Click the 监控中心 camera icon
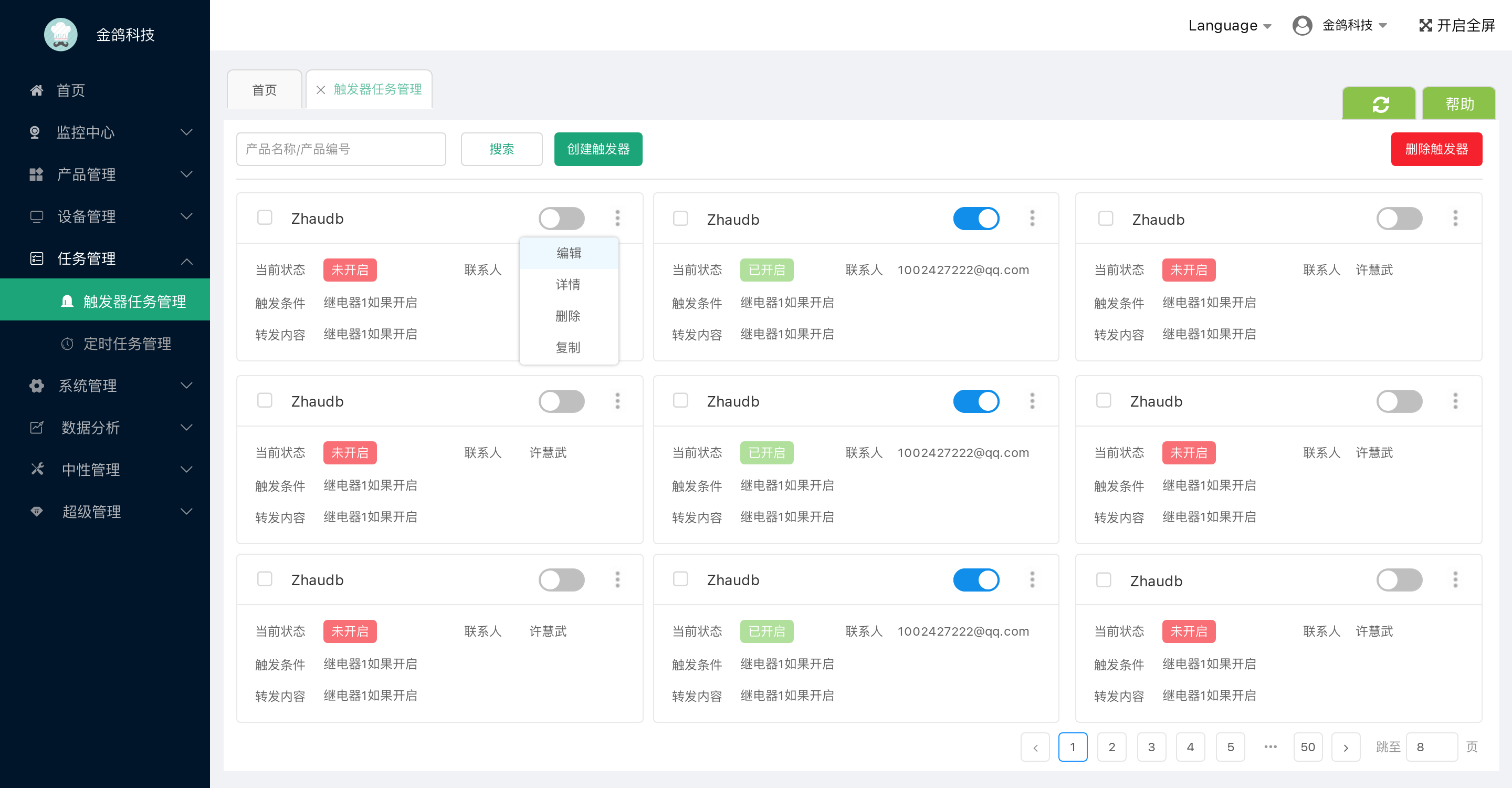This screenshot has width=1512, height=788. (x=35, y=132)
